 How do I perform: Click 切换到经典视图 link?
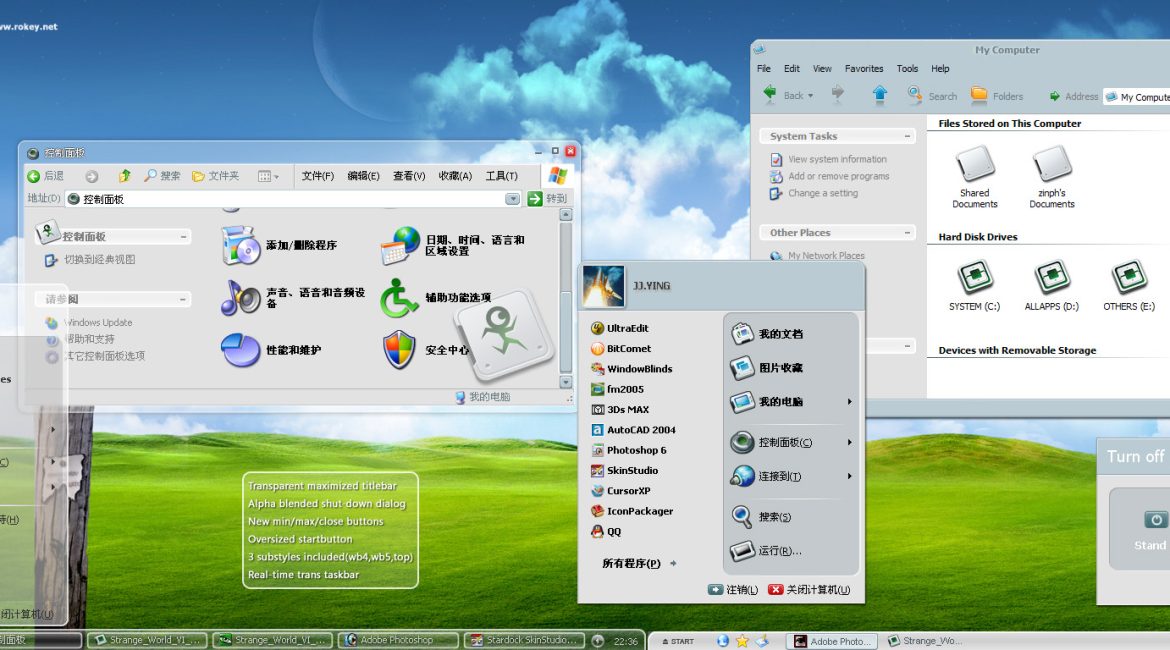(x=91, y=260)
